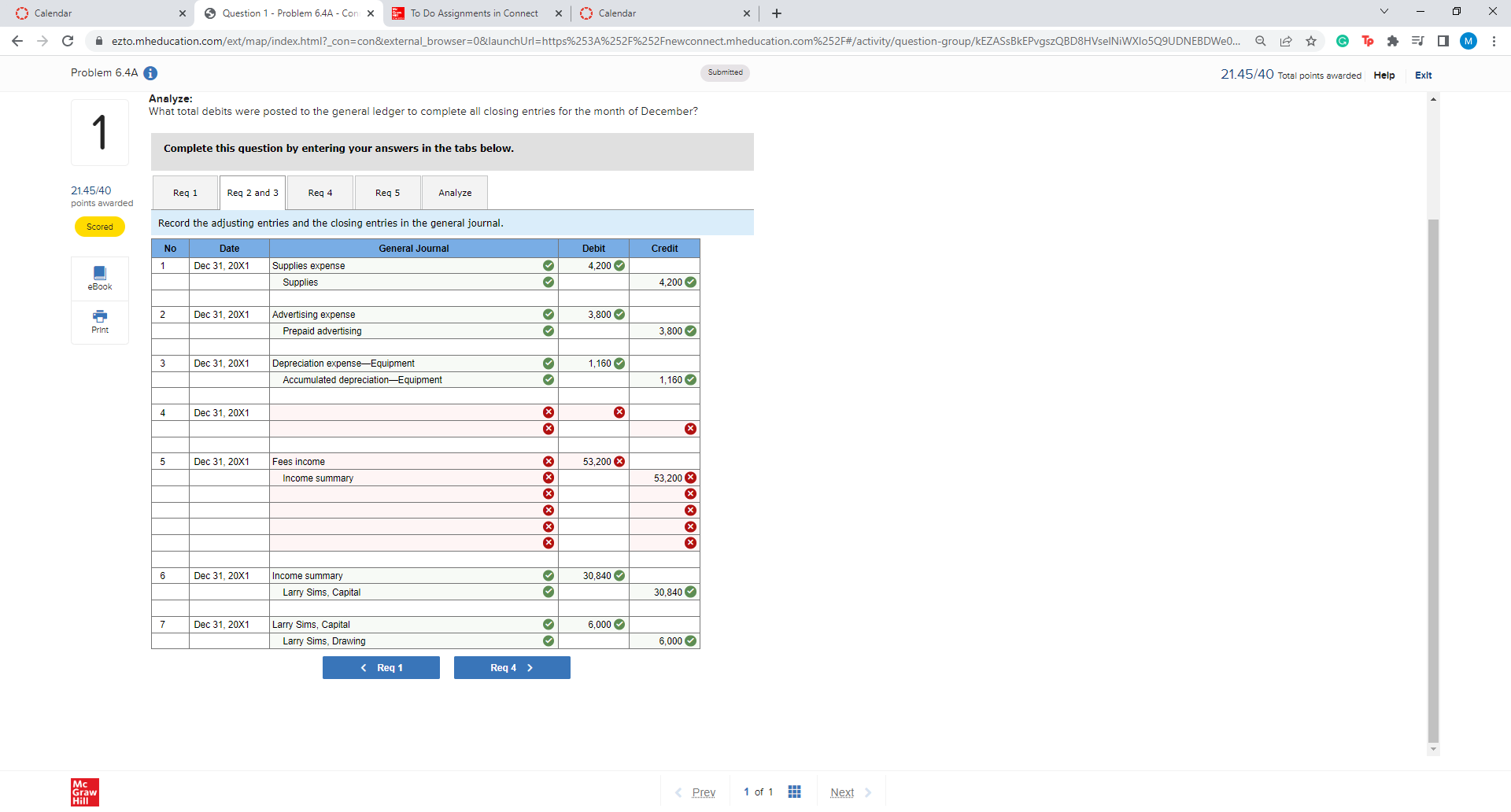
Task: Open the Chrome three-dot menu
Action: point(1494,41)
